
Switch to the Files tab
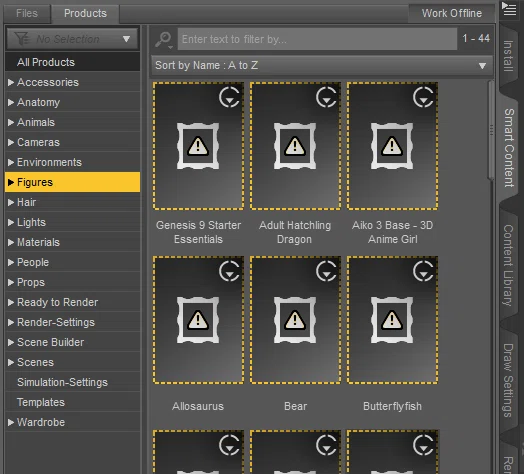[x=27, y=13]
